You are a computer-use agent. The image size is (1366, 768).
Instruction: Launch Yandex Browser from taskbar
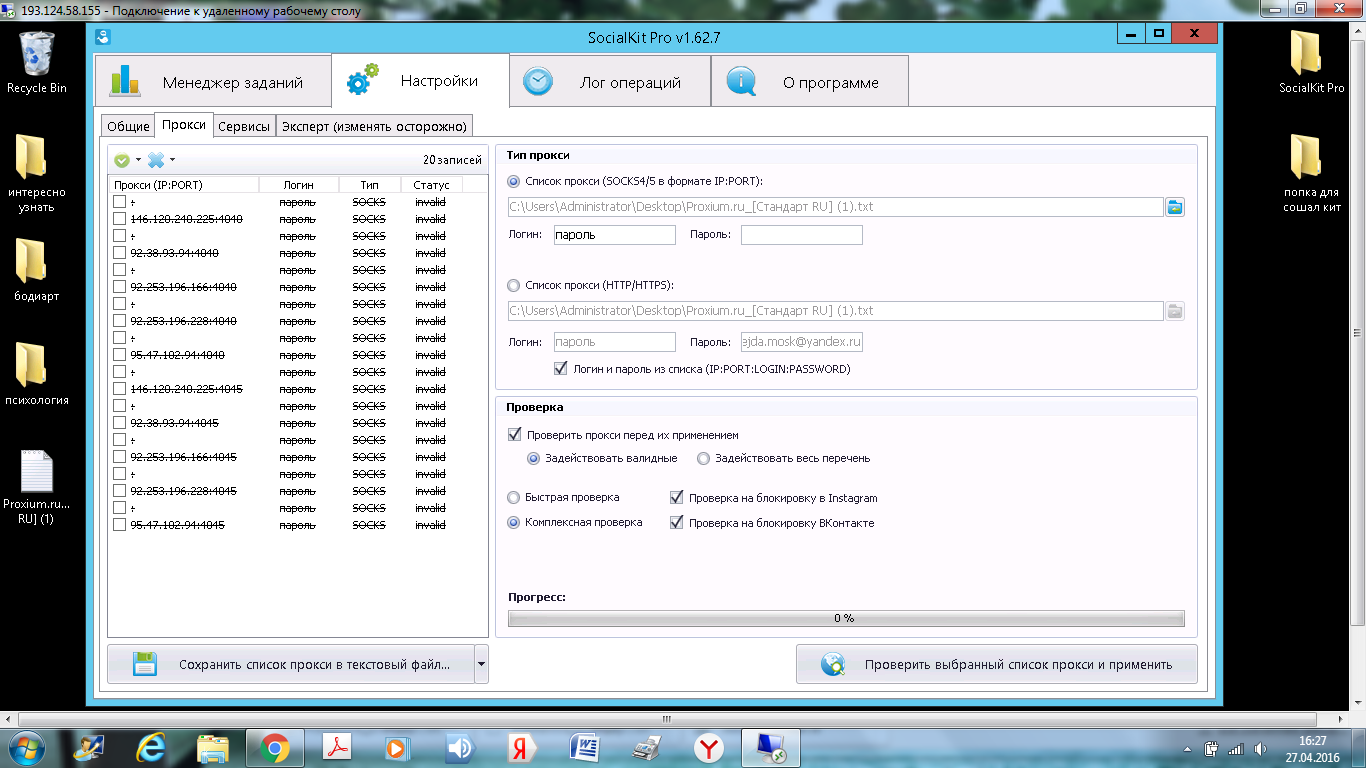point(709,747)
